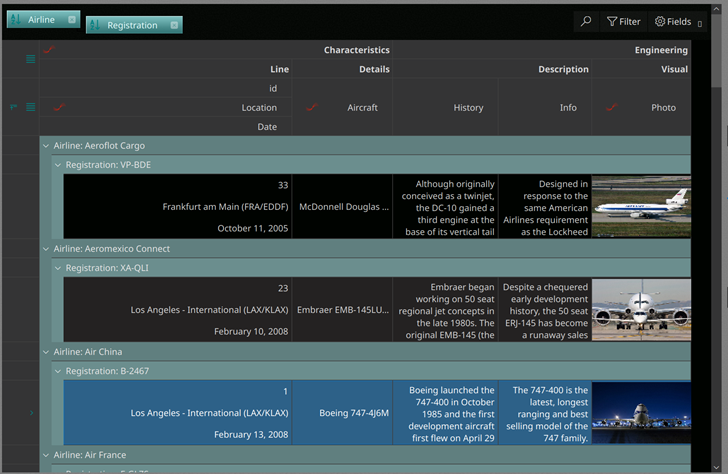Collapse the Registration: B-2467 group
This screenshot has height=474, width=728.
tap(58, 371)
